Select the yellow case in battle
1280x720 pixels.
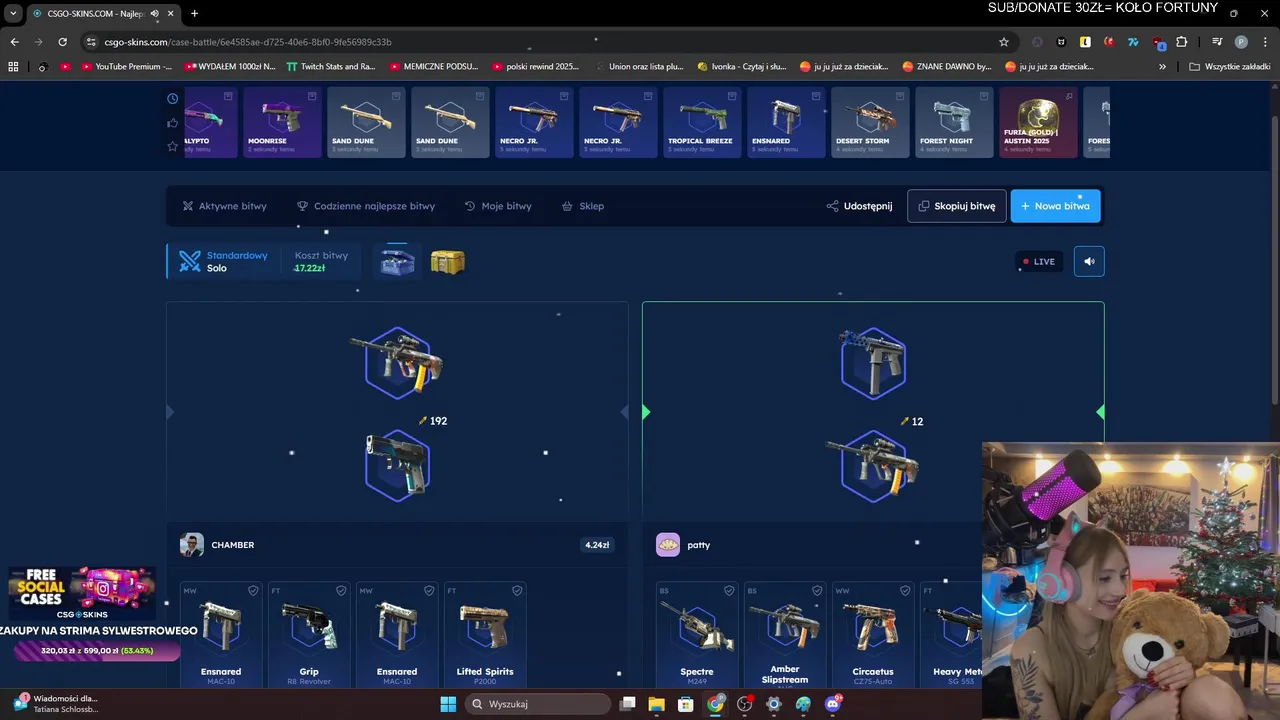(447, 262)
